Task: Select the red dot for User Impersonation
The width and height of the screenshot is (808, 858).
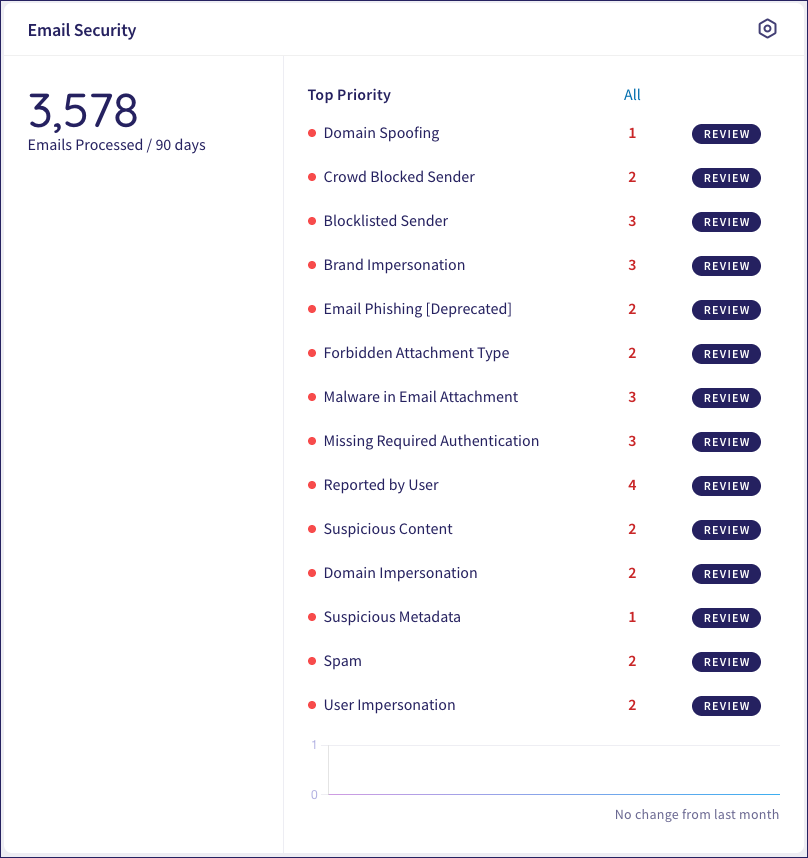Action: [311, 705]
